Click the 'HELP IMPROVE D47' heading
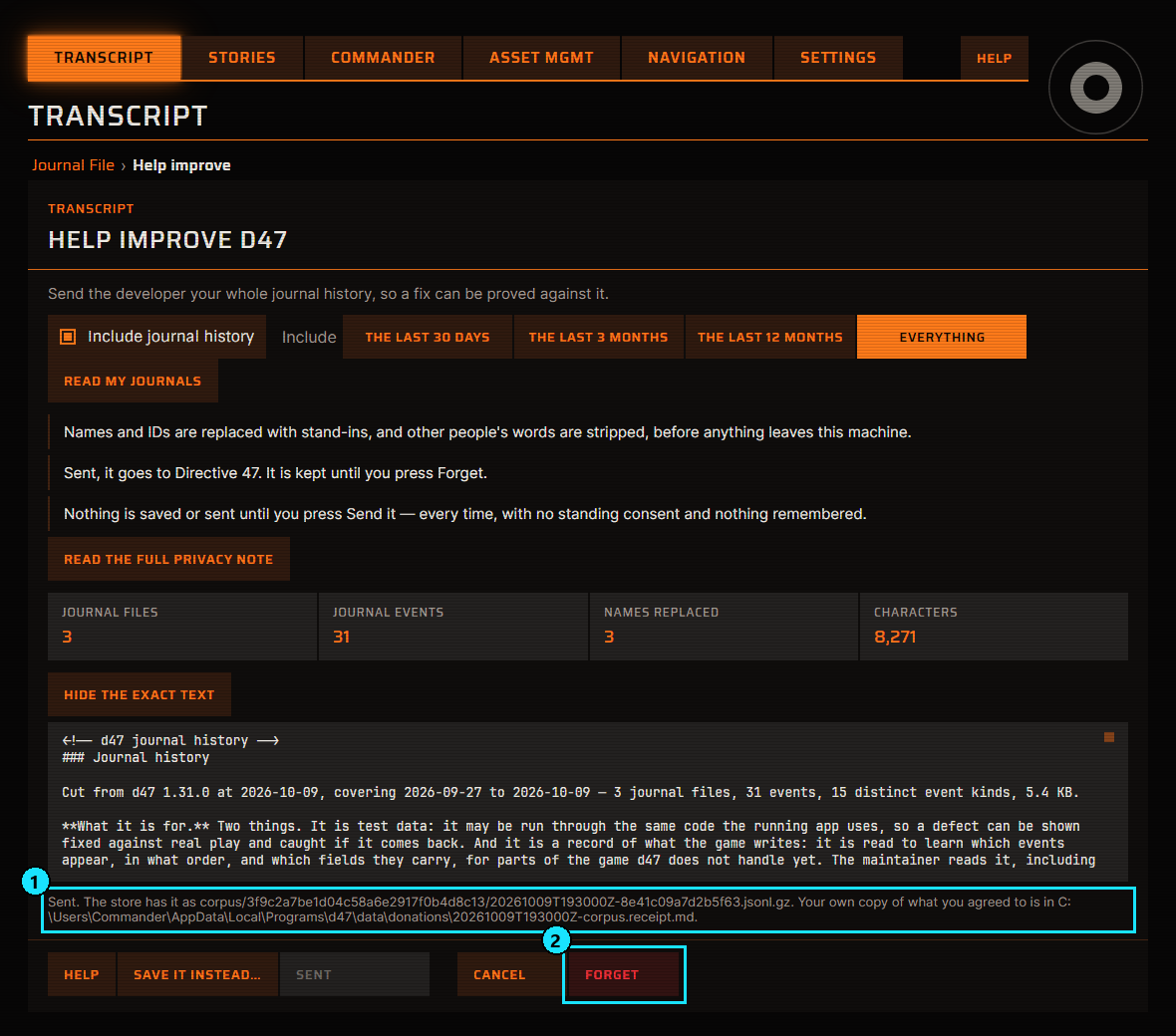The width and height of the screenshot is (1176, 1036). point(167,240)
